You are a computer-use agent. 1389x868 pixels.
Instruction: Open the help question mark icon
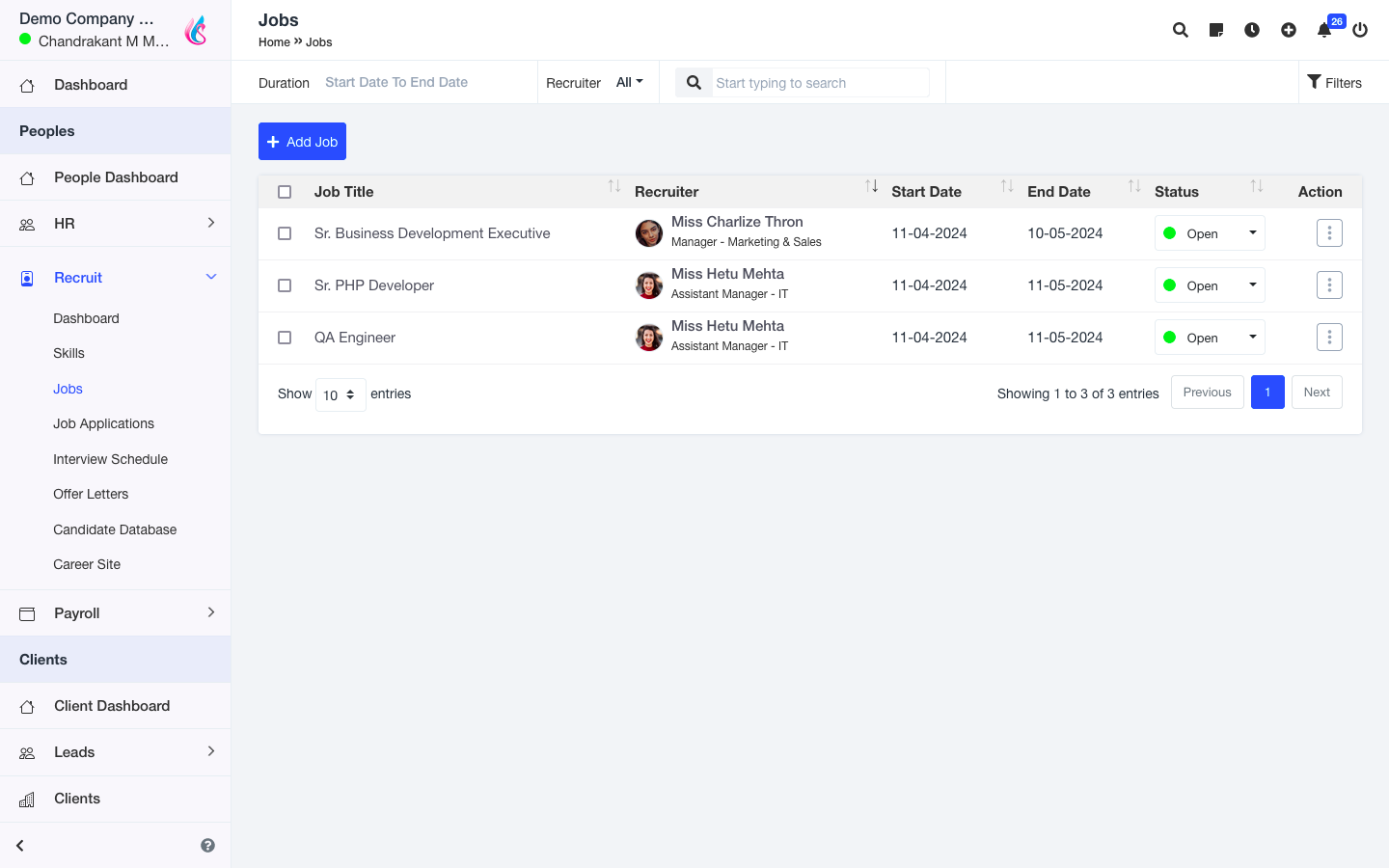[x=207, y=846]
